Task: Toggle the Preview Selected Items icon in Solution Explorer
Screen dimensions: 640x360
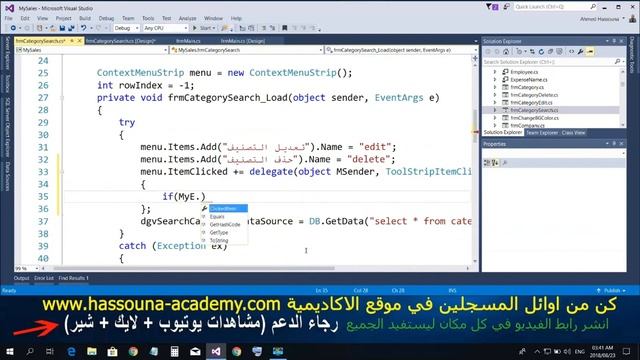Action: [590, 51]
